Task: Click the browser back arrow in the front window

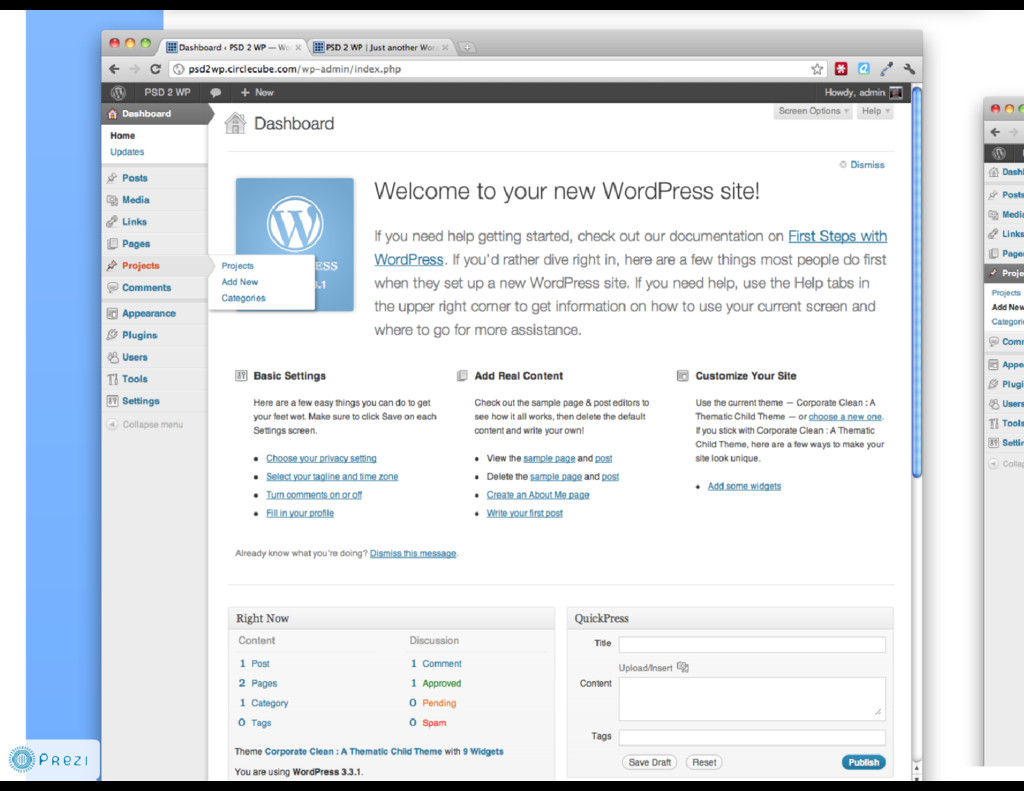Action: [x=114, y=69]
